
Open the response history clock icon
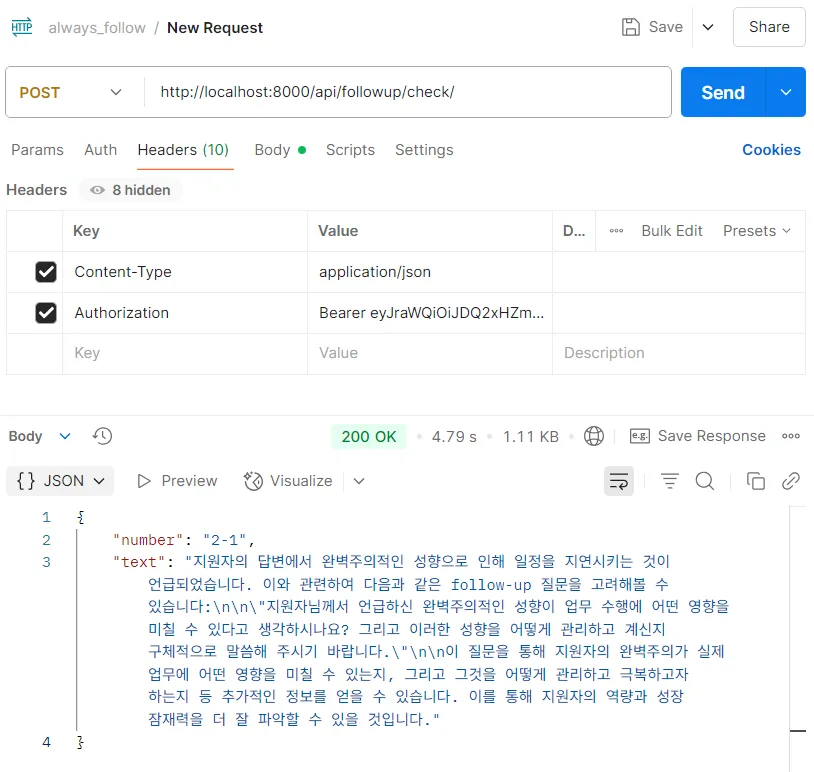[102, 436]
